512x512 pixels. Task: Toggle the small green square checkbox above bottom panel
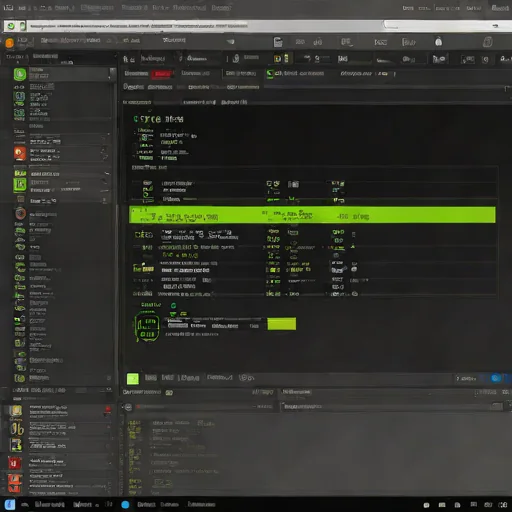133,379
